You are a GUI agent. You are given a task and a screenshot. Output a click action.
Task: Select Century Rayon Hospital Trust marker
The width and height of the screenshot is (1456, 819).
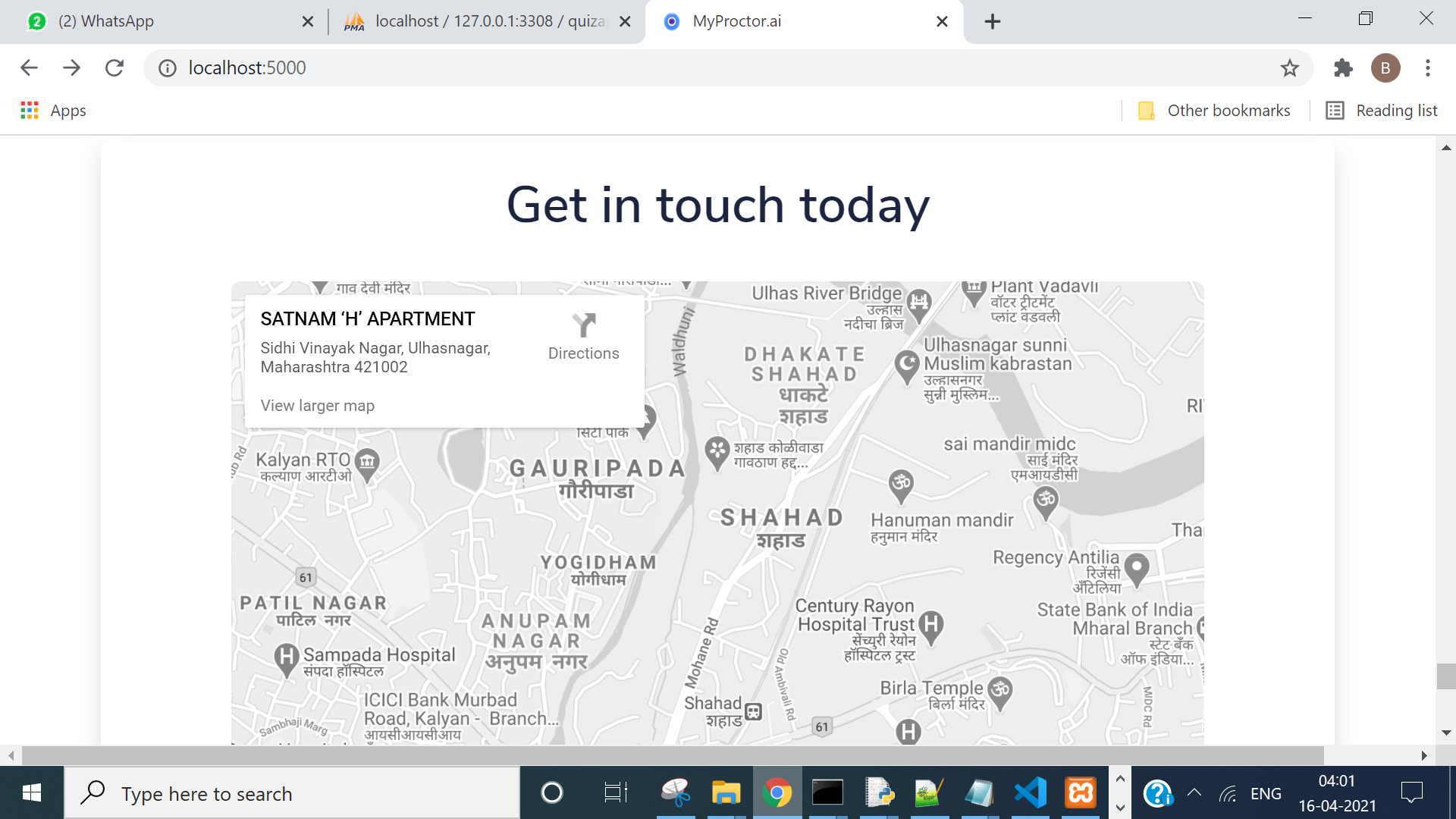tap(931, 626)
